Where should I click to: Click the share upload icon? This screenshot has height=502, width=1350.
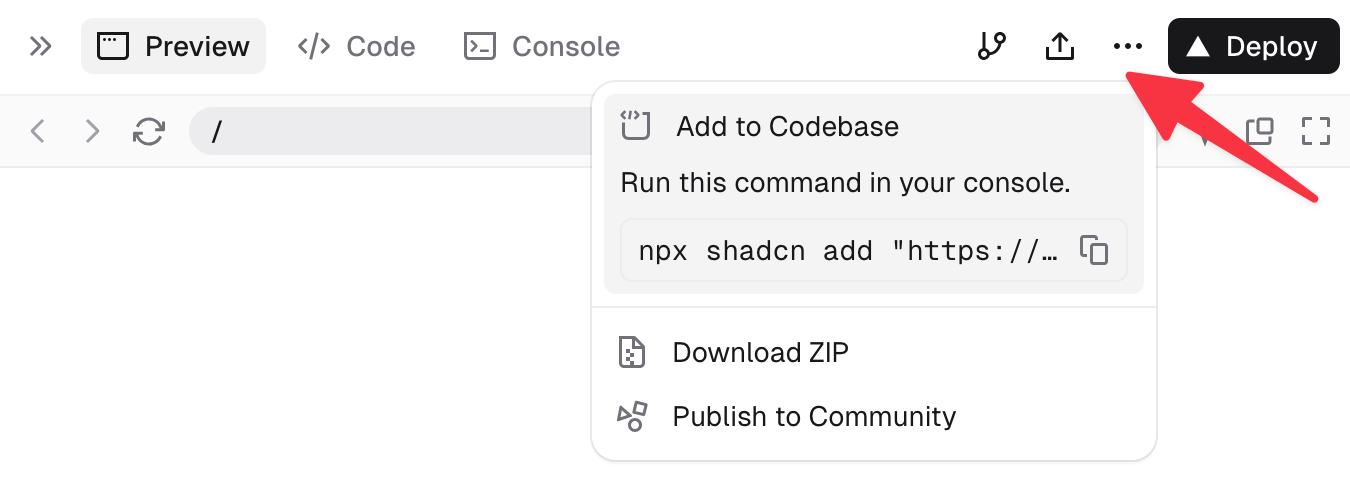(1059, 46)
